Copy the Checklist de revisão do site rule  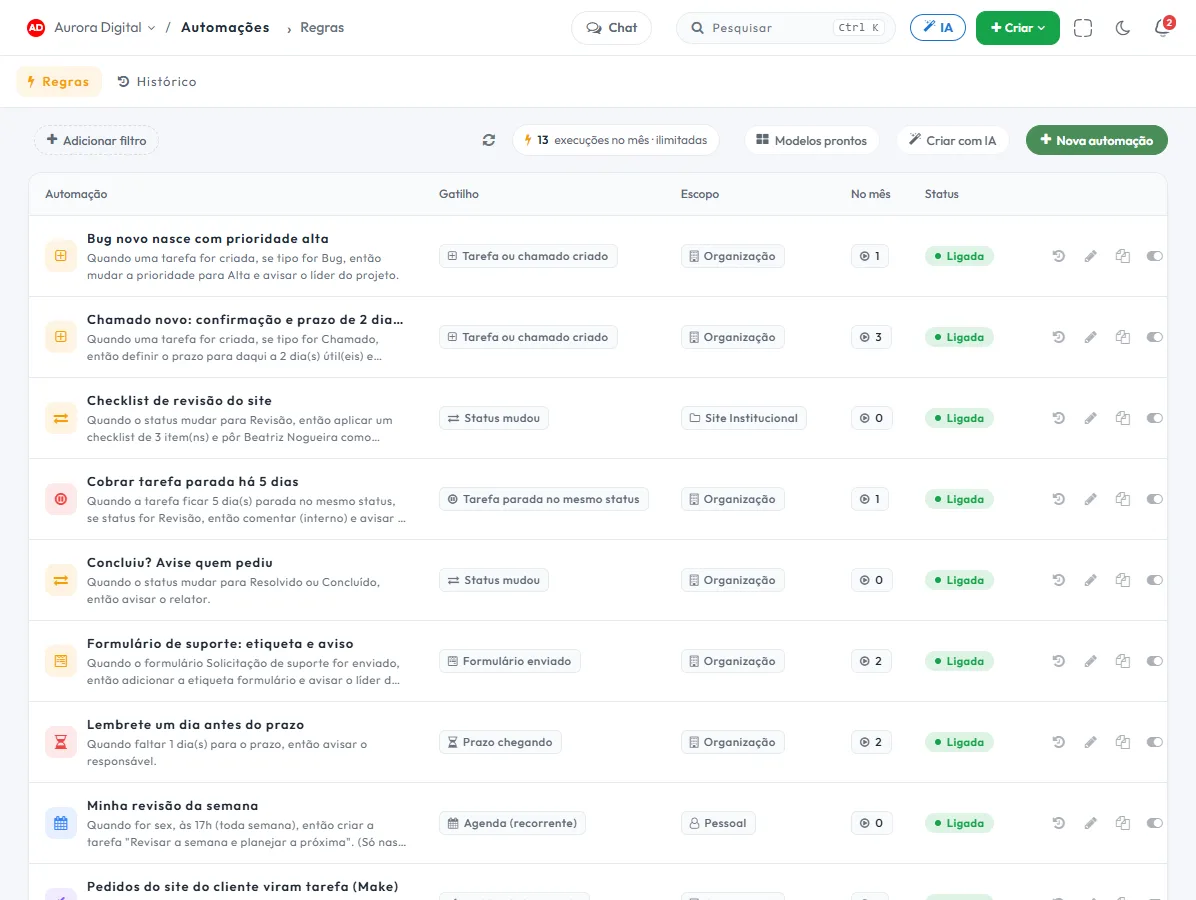click(x=1123, y=418)
